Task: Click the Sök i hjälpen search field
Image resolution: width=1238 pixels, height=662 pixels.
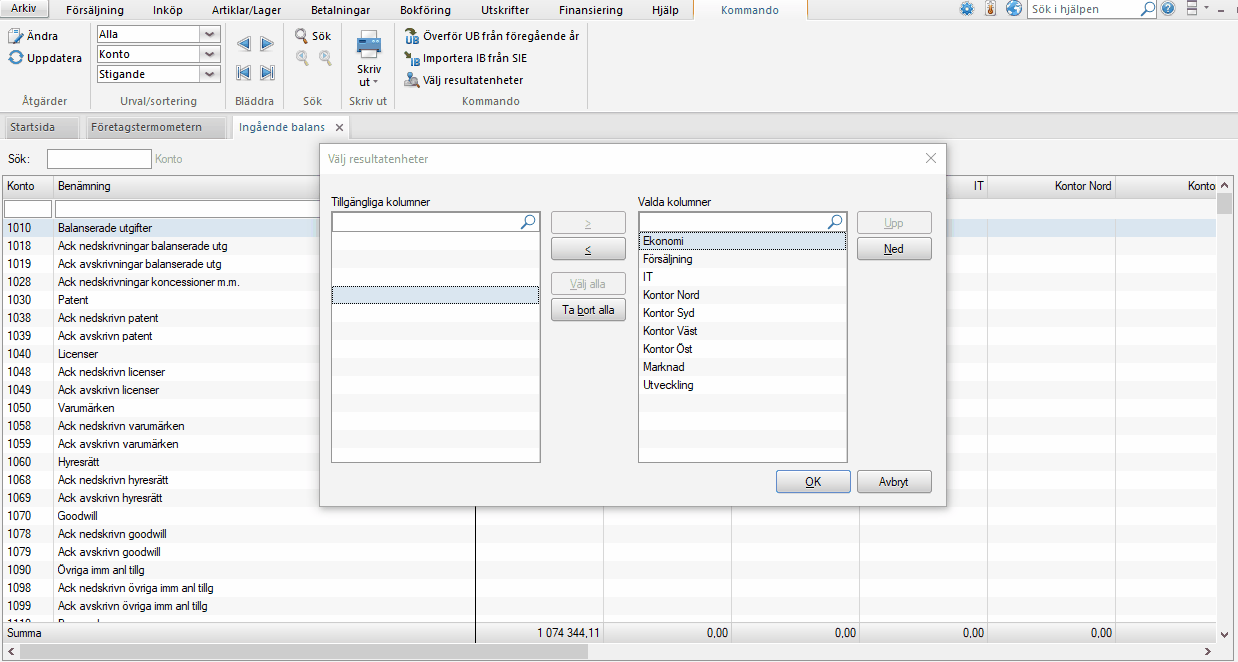Action: pos(1082,9)
